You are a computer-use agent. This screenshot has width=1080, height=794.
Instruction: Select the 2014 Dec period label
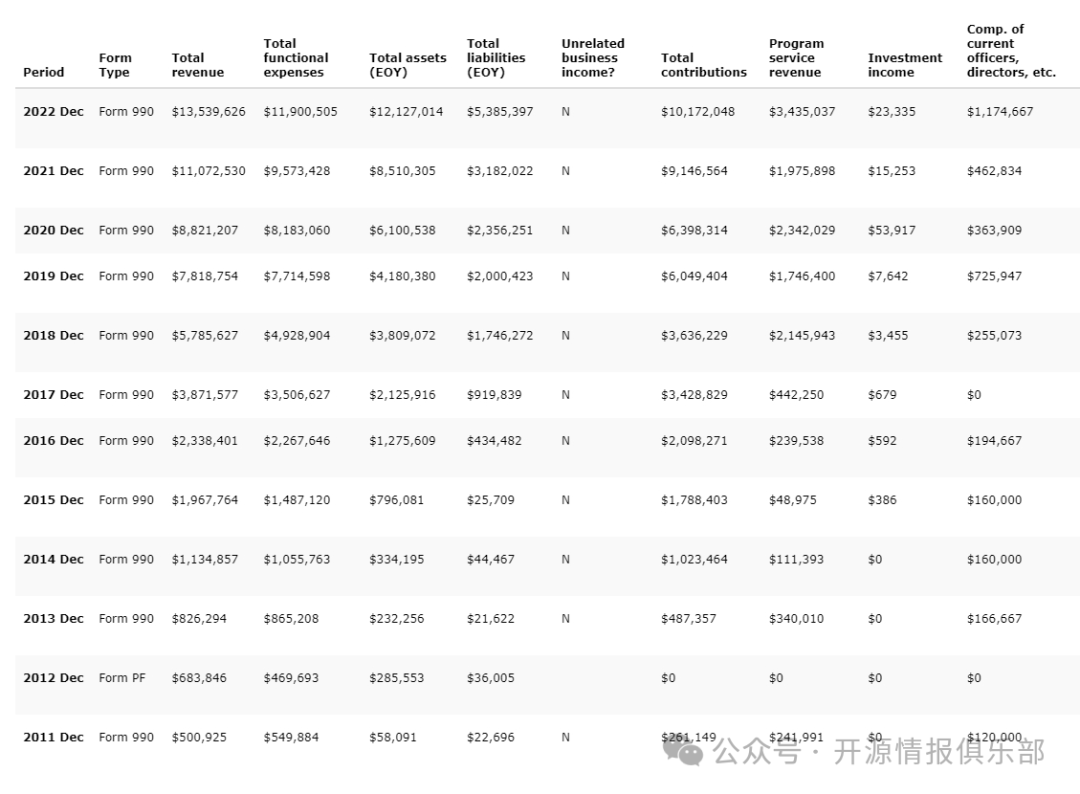(x=53, y=560)
